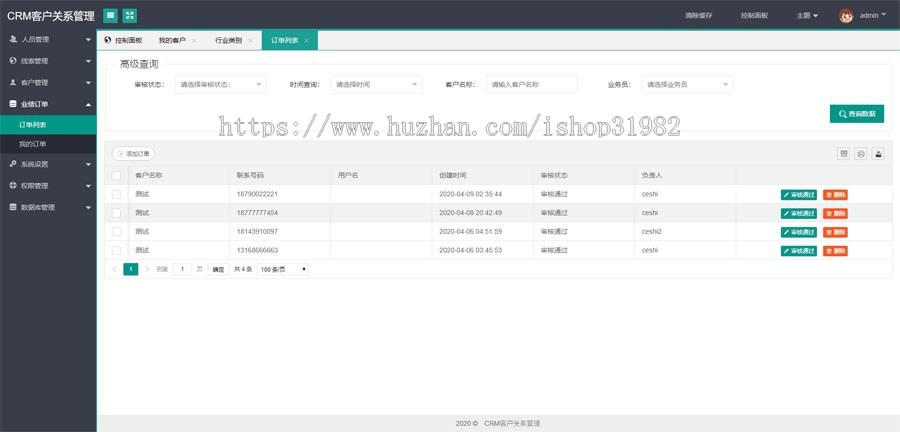The image size is (900, 432).
Task: Switch to the 控制面板 tab
Action: pyautogui.click(x=124, y=41)
